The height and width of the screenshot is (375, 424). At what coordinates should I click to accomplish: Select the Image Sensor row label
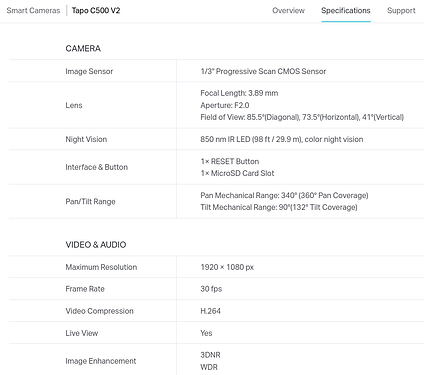pyautogui.click(x=89, y=71)
